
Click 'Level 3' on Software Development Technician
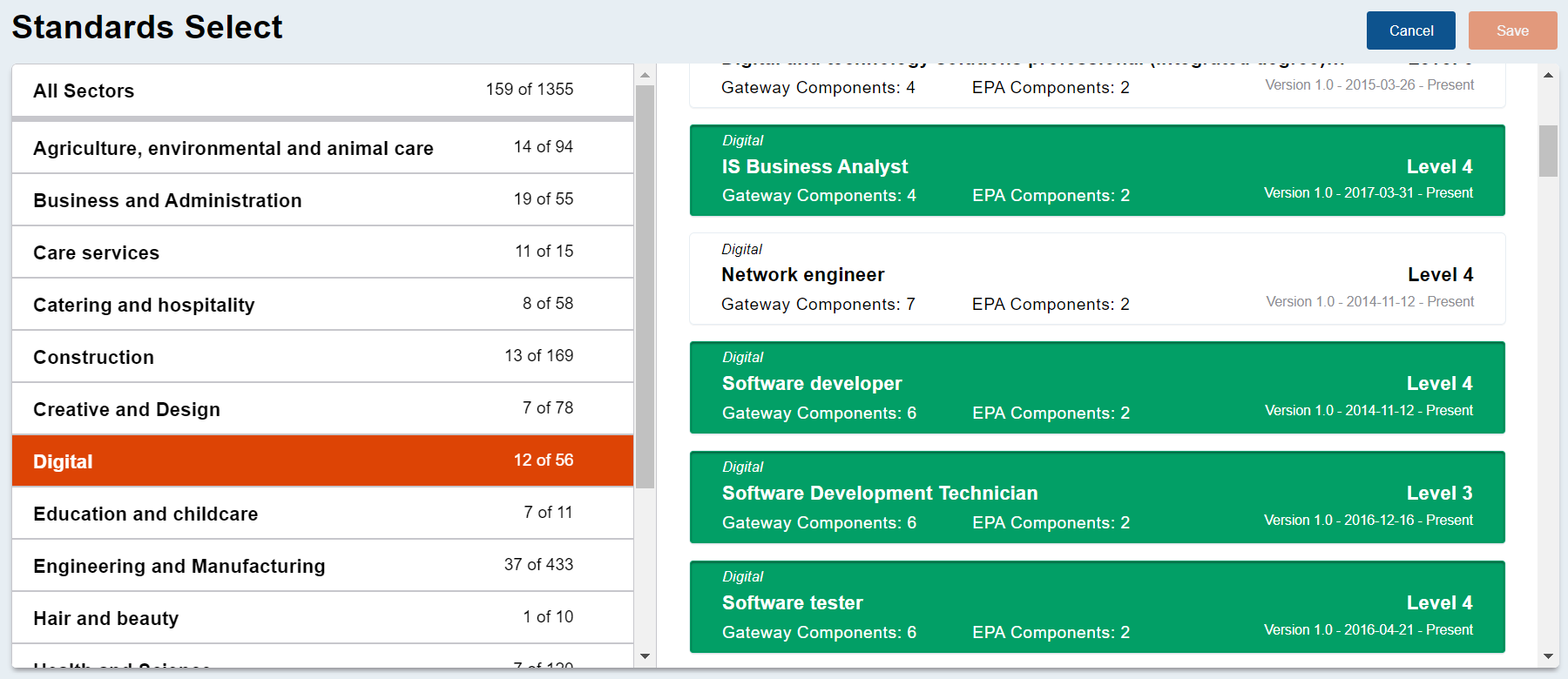coord(1439,493)
